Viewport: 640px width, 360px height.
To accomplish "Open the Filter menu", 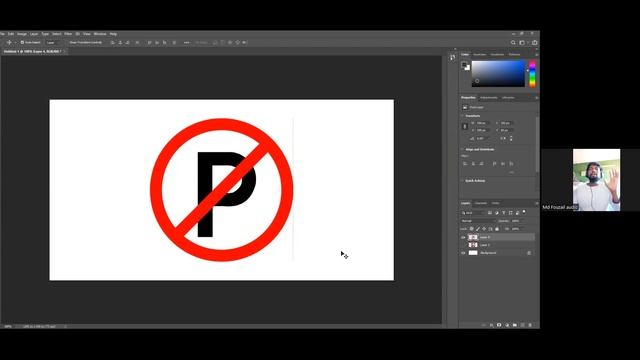I will [68, 34].
